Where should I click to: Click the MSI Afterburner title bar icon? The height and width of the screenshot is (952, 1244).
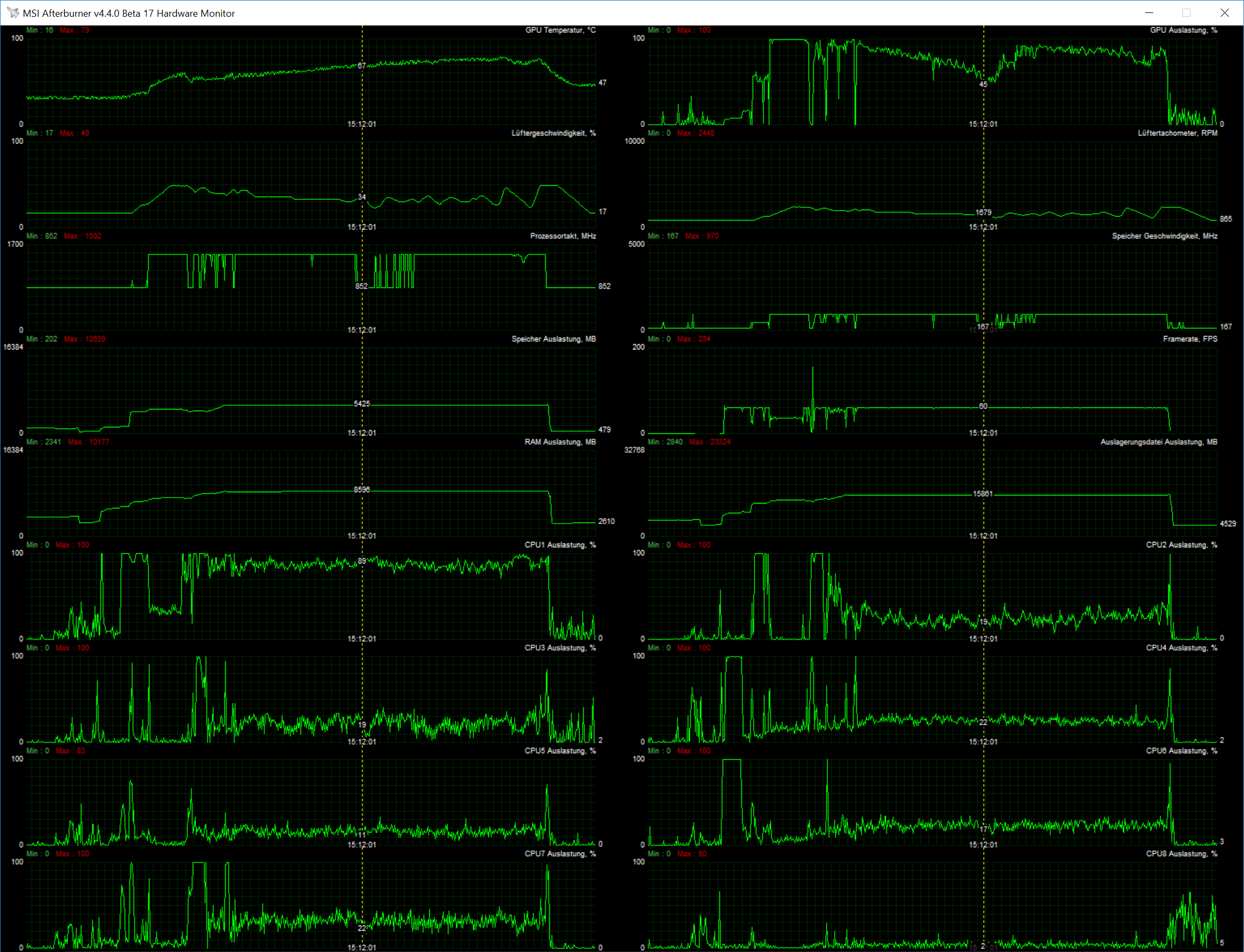click(12, 12)
